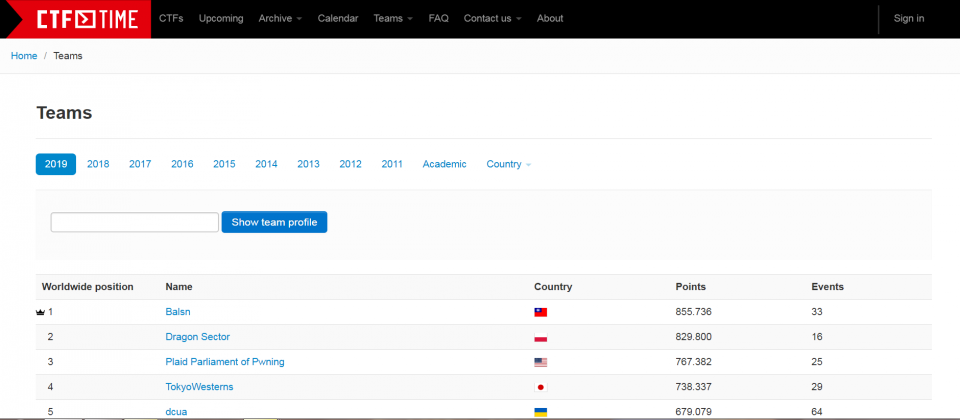Click the events count 64
The height and width of the screenshot is (420, 960).
[x=817, y=412]
